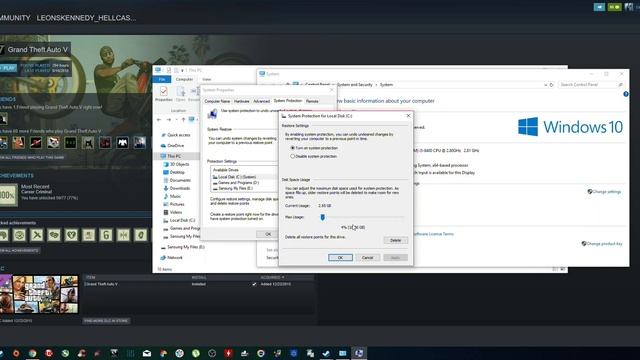Click FIND MORE DLC IN STORE button

(x=106, y=321)
